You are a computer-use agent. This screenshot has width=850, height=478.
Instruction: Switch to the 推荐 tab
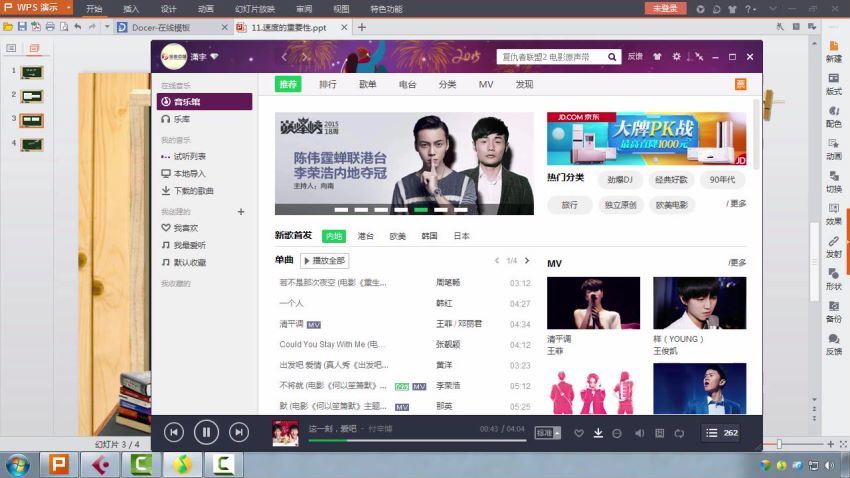click(x=288, y=84)
